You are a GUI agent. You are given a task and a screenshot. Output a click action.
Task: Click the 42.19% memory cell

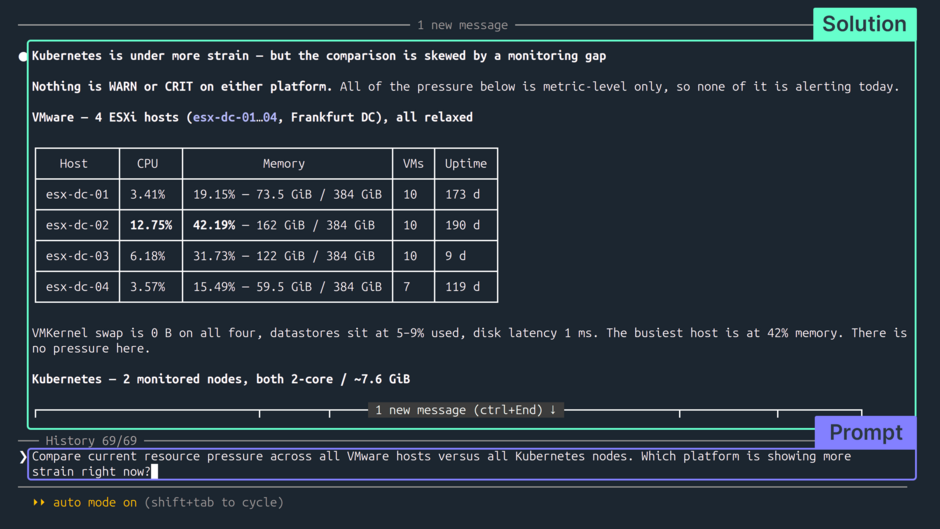(287, 226)
